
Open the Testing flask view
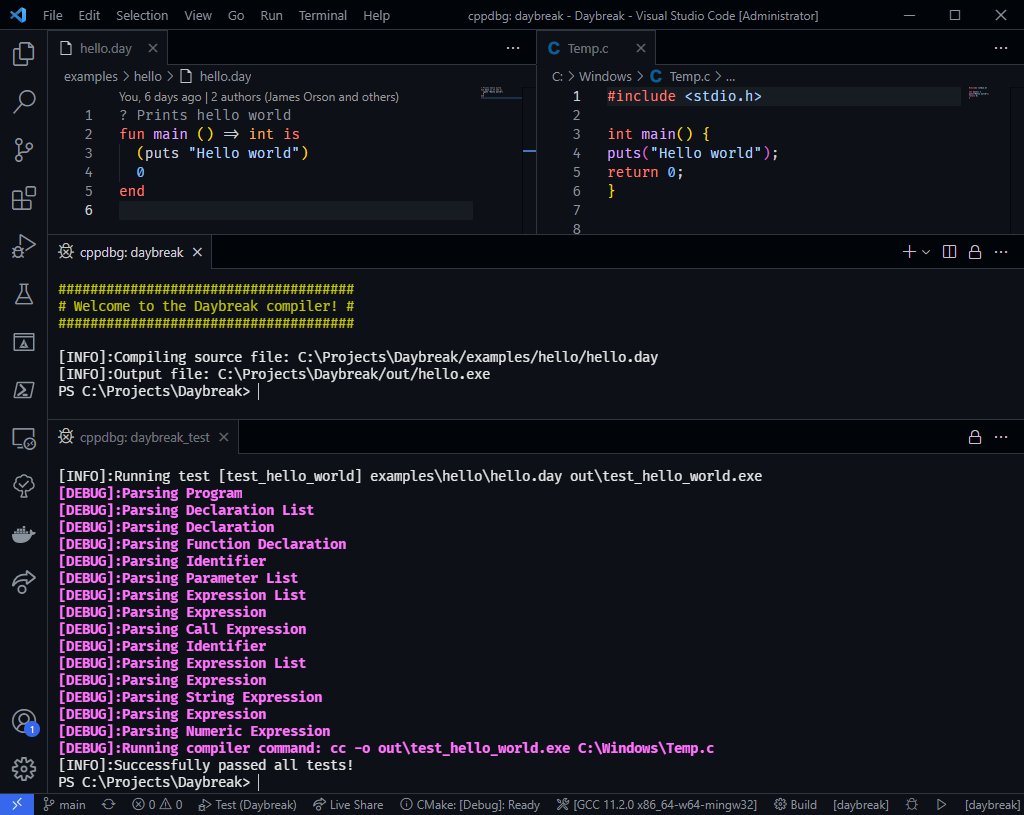coord(24,295)
